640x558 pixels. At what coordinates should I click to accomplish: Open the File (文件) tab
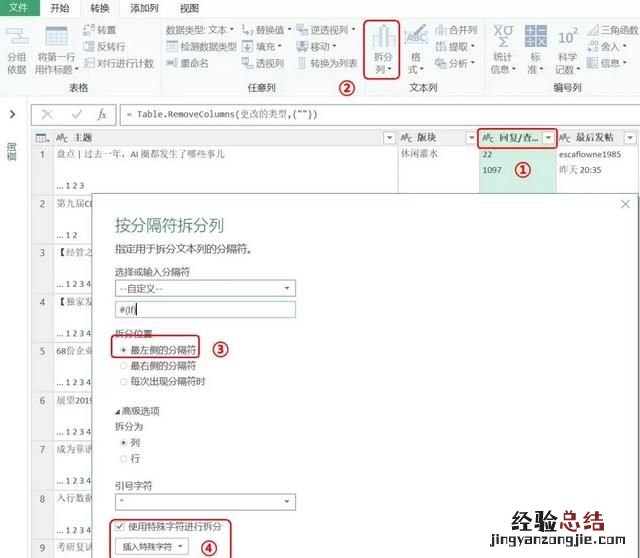19,8
